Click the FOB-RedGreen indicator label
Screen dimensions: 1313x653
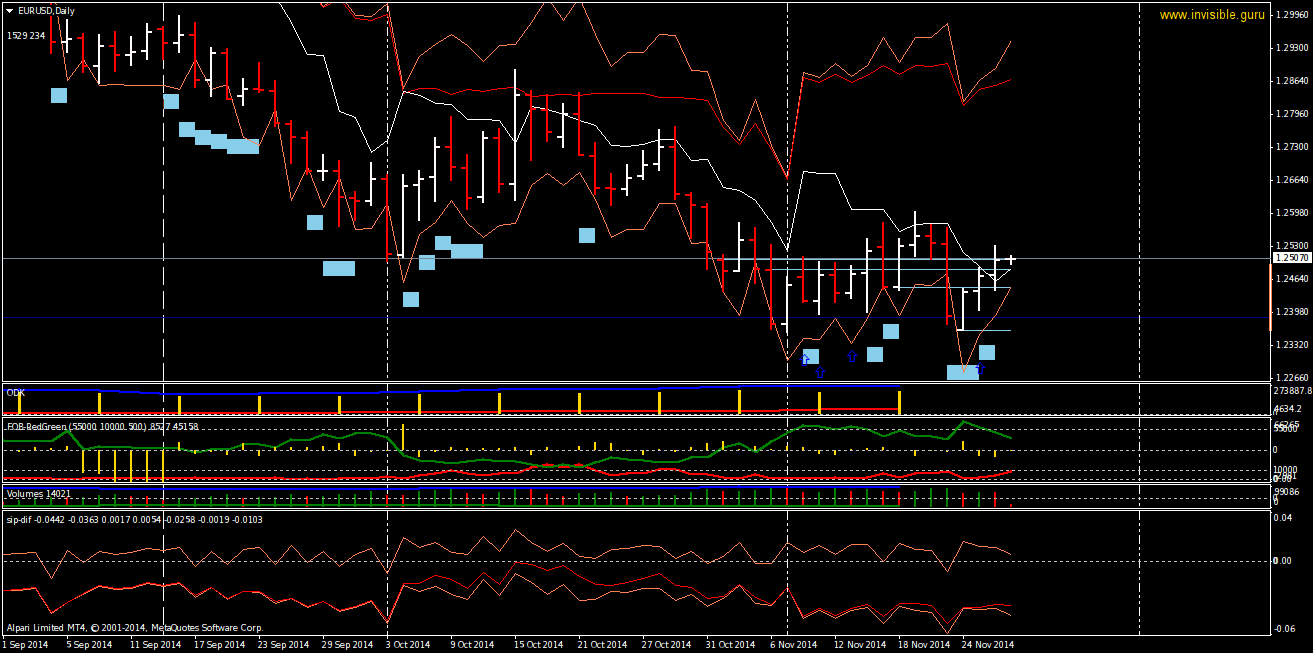click(102, 426)
